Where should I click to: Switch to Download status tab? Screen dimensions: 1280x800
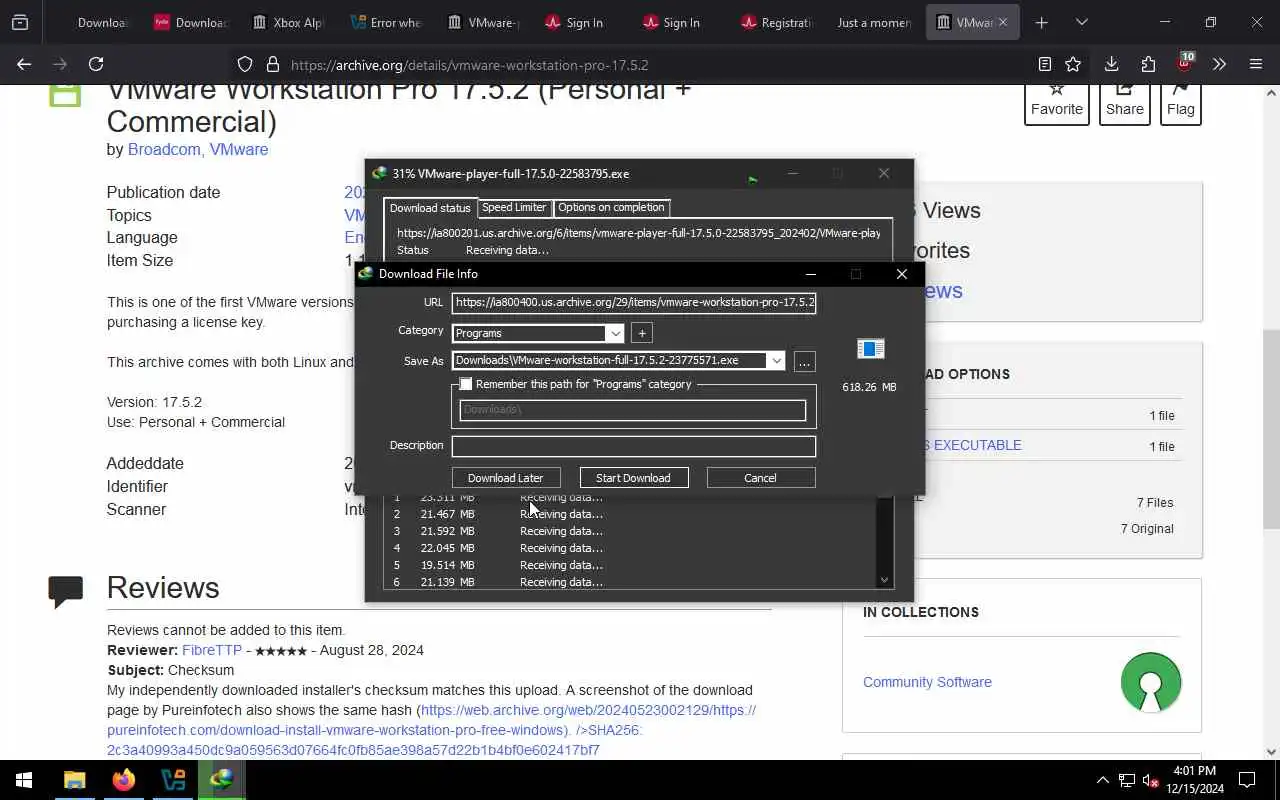430,208
